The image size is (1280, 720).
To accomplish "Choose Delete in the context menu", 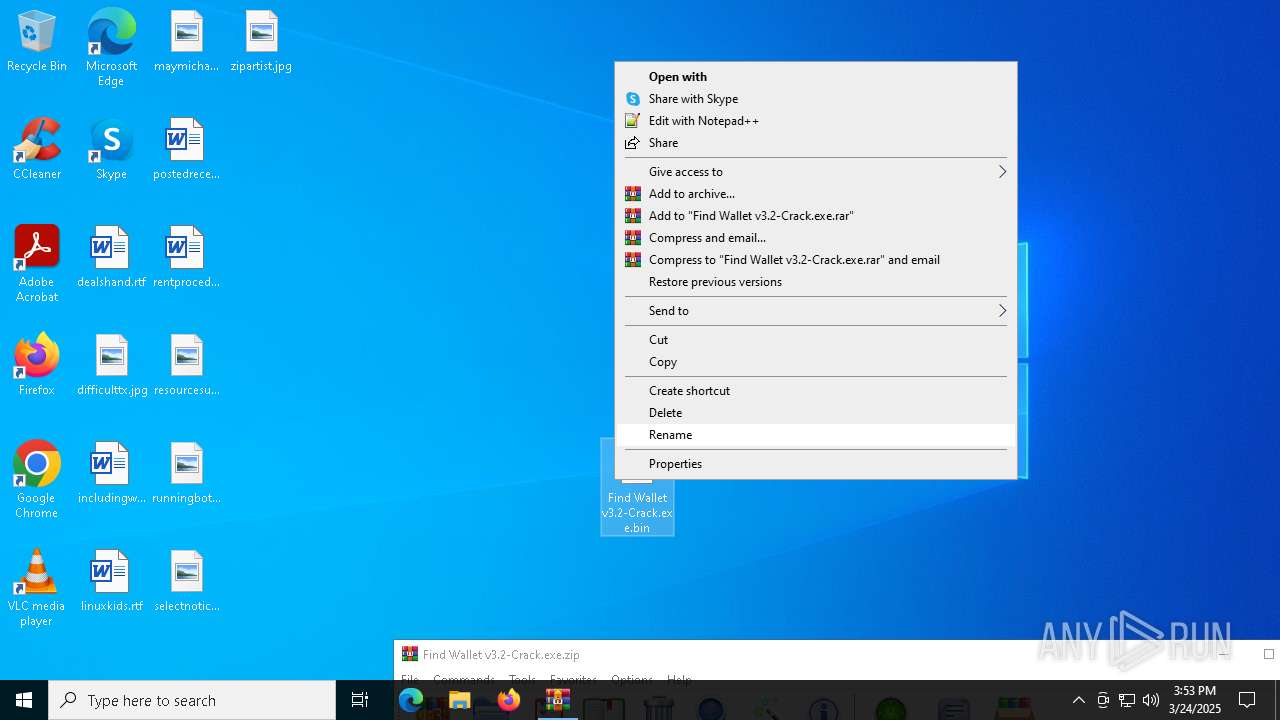I will pyautogui.click(x=815, y=413).
